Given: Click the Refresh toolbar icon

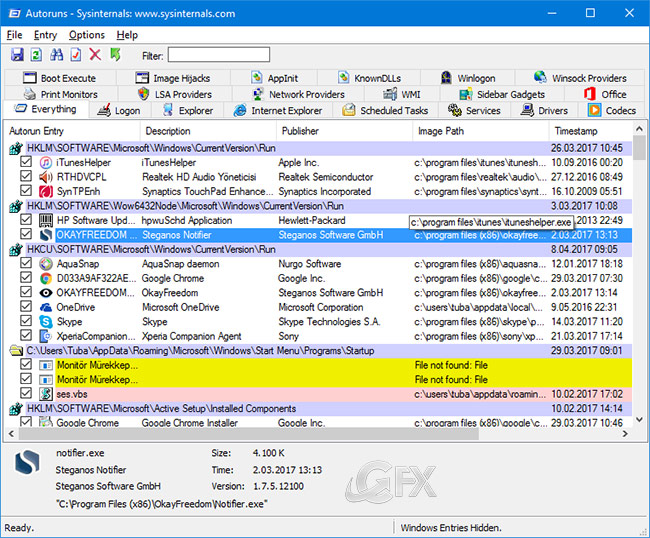Looking at the screenshot, I should pyautogui.click(x=36, y=55).
